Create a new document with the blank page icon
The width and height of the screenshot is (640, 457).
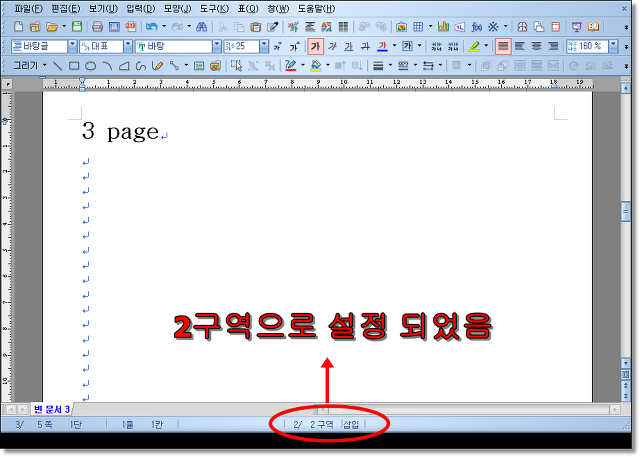tap(18, 27)
